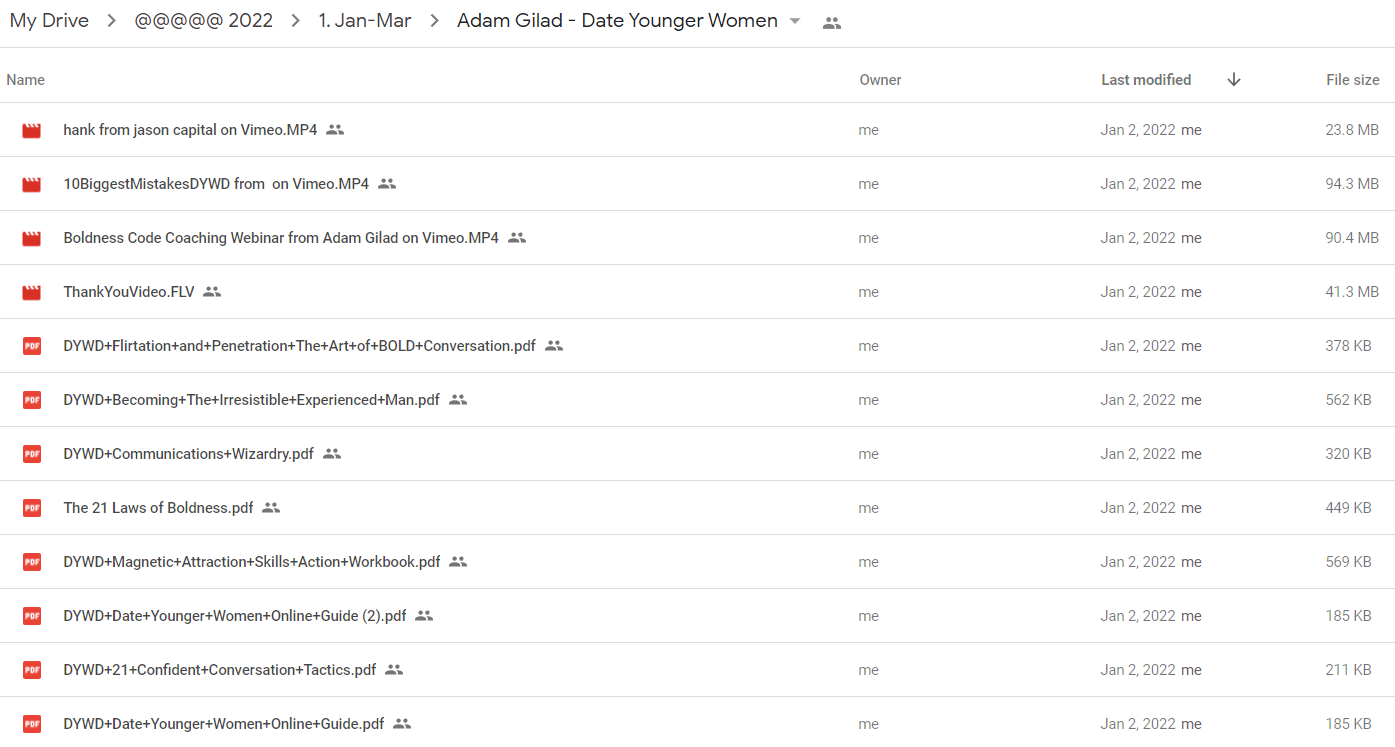Click PDF icon for The 21 Laws of Boldness
1395x747 pixels.
[32, 508]
